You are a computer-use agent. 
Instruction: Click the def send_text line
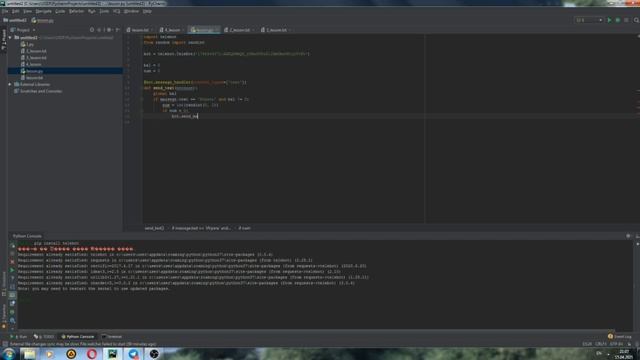171,88
